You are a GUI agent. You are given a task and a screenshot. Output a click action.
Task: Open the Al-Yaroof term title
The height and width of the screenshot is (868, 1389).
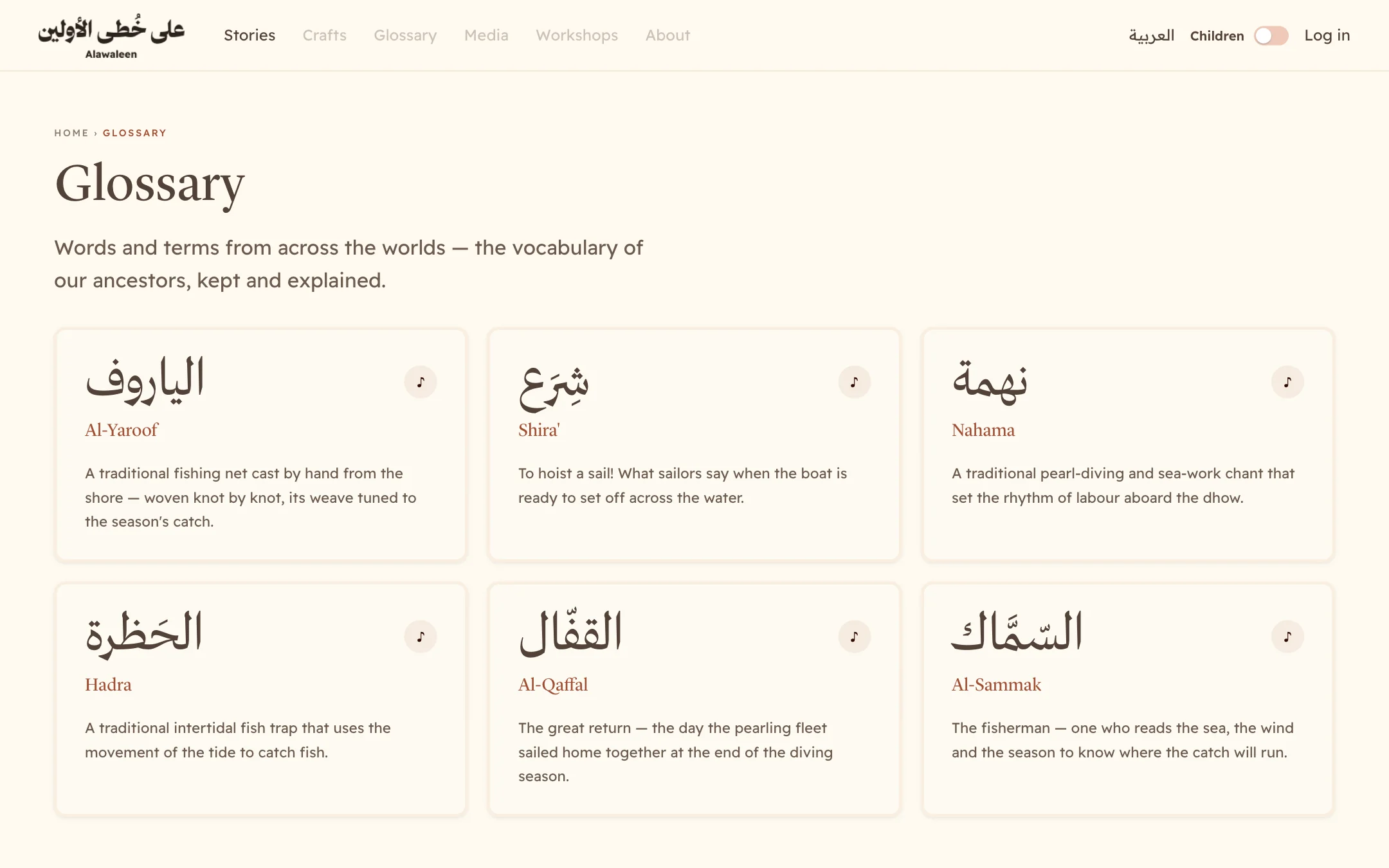(121, 429)
